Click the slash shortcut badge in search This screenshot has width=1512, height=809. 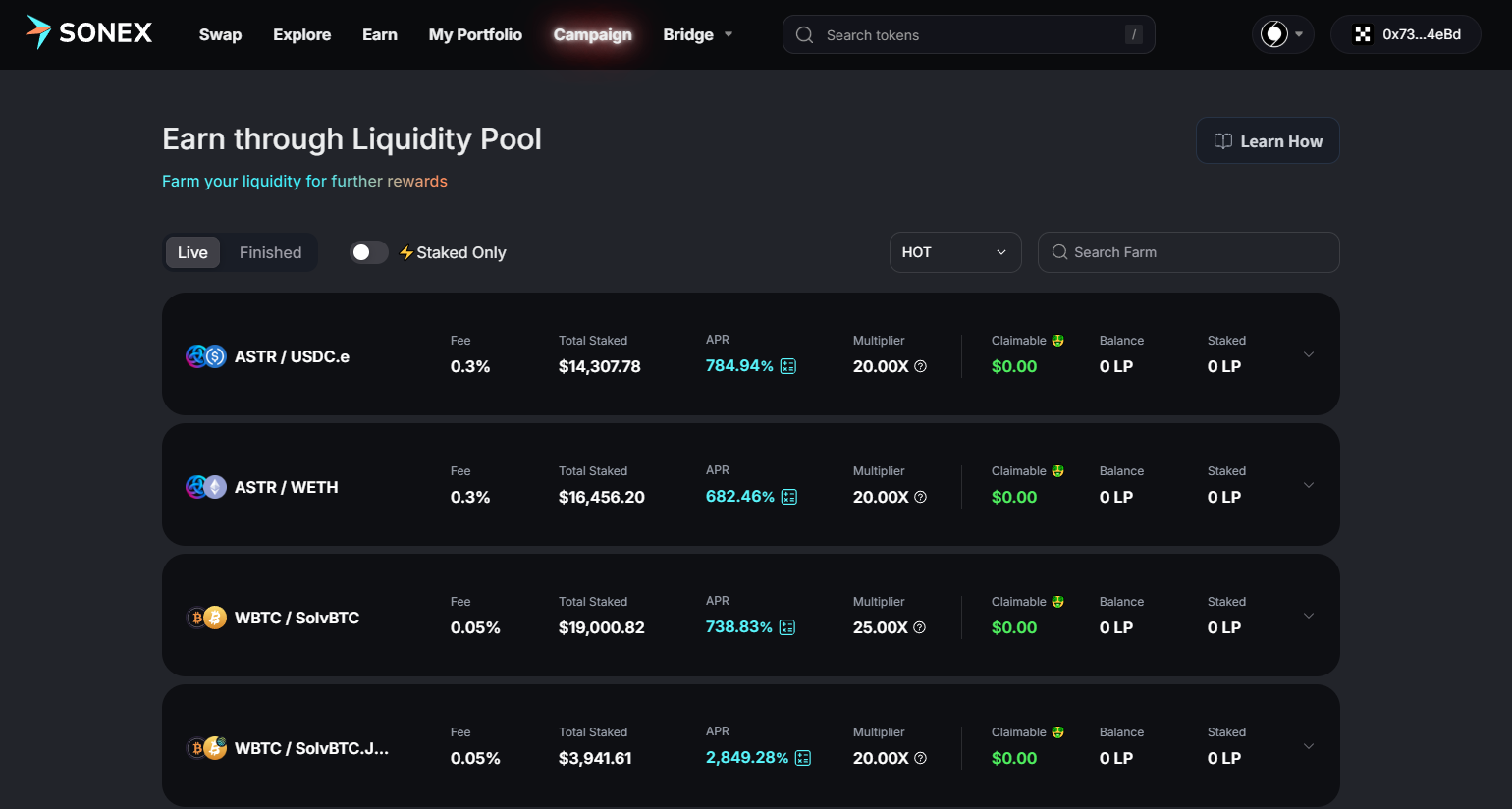[x=1134, y=35]
